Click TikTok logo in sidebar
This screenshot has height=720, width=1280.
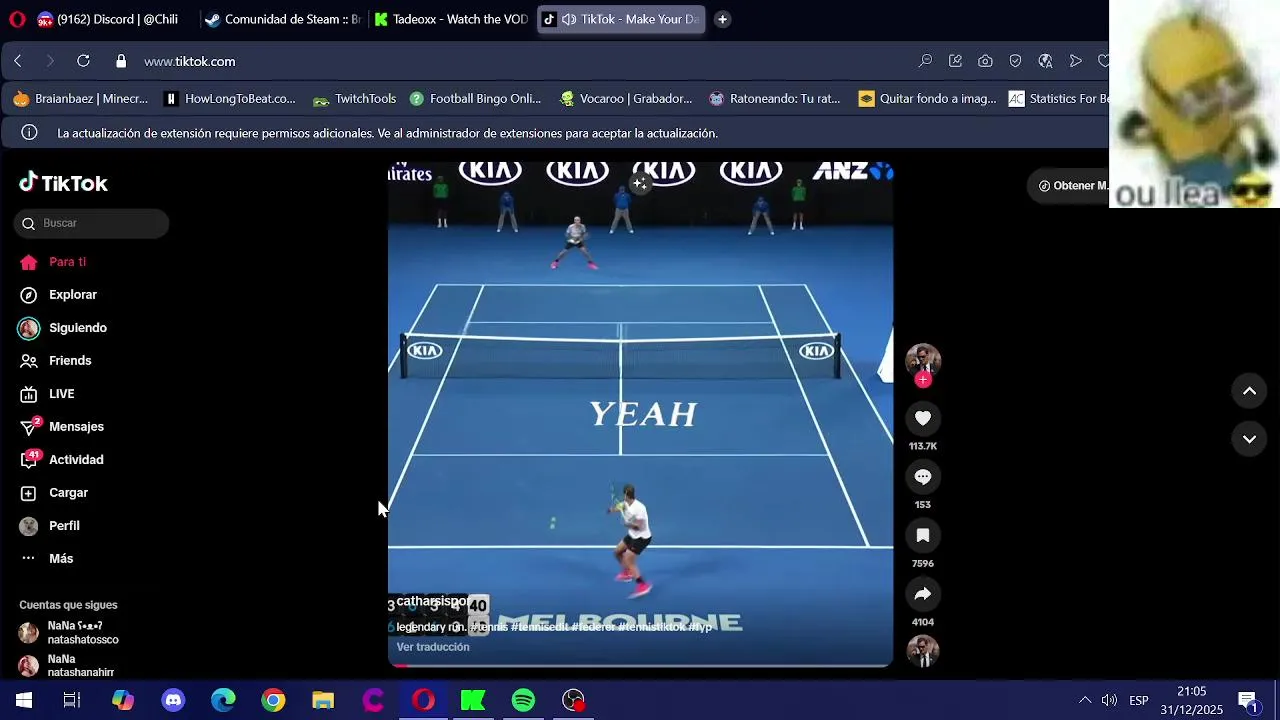tap(63, 183)
